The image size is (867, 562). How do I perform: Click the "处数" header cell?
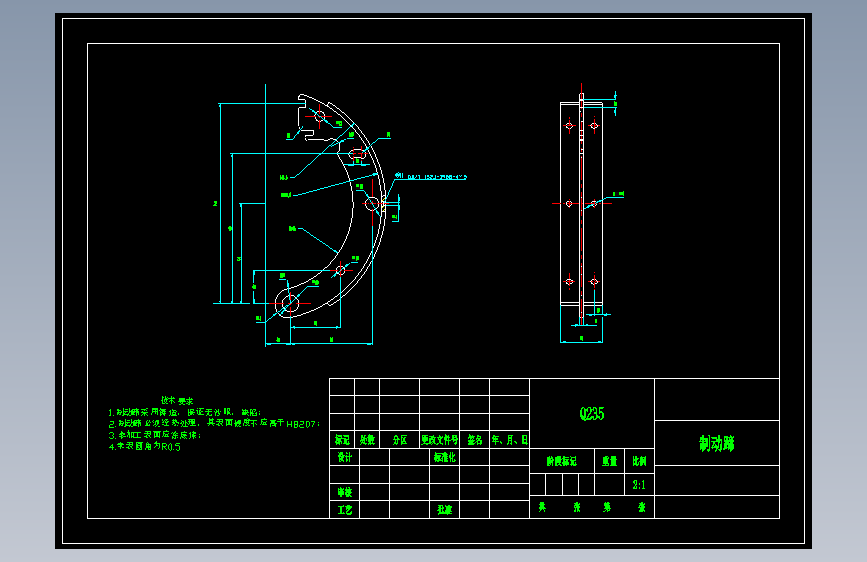(x=367, y=440)
